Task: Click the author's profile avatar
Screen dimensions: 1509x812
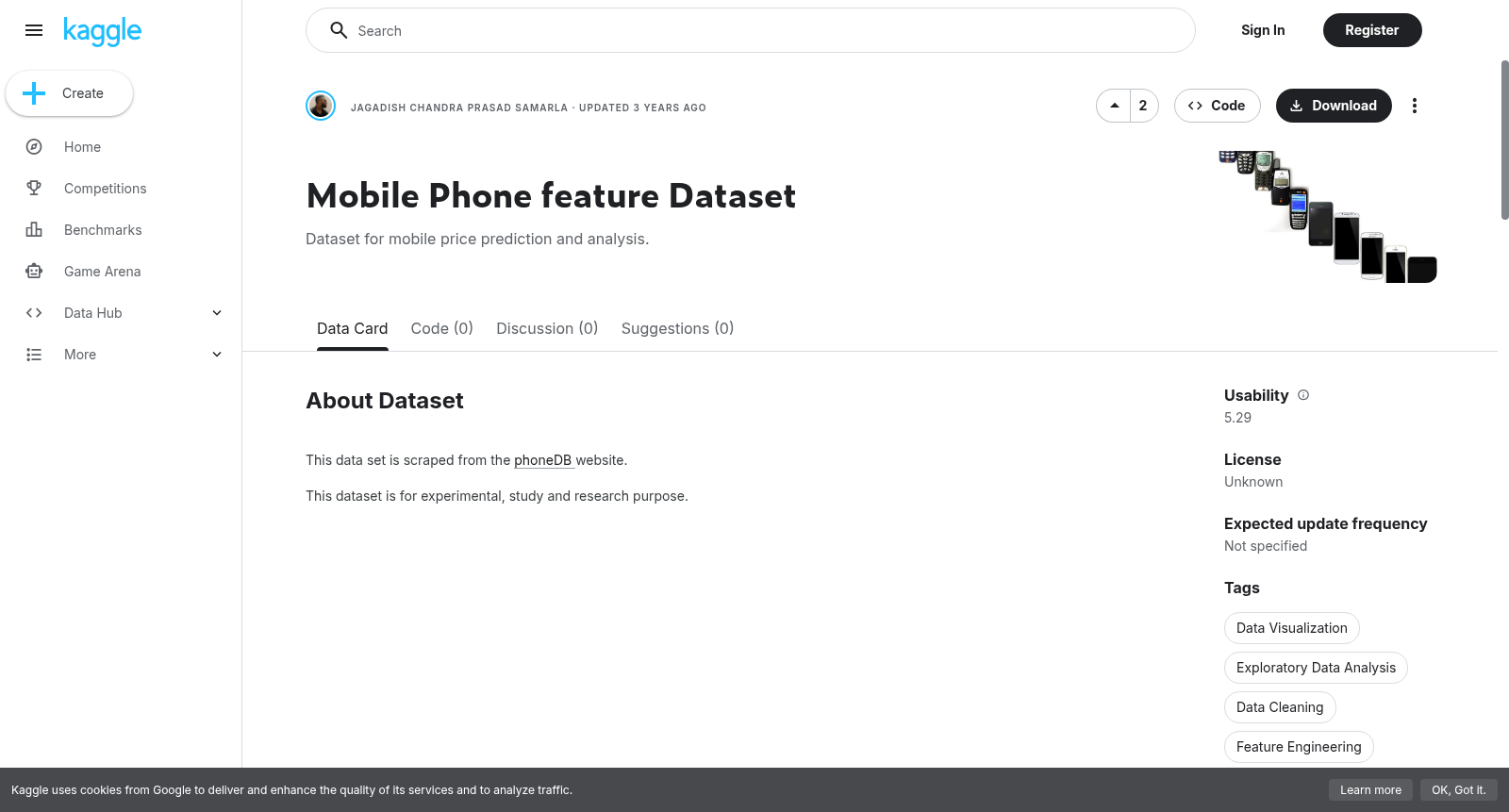Action: 321,106
